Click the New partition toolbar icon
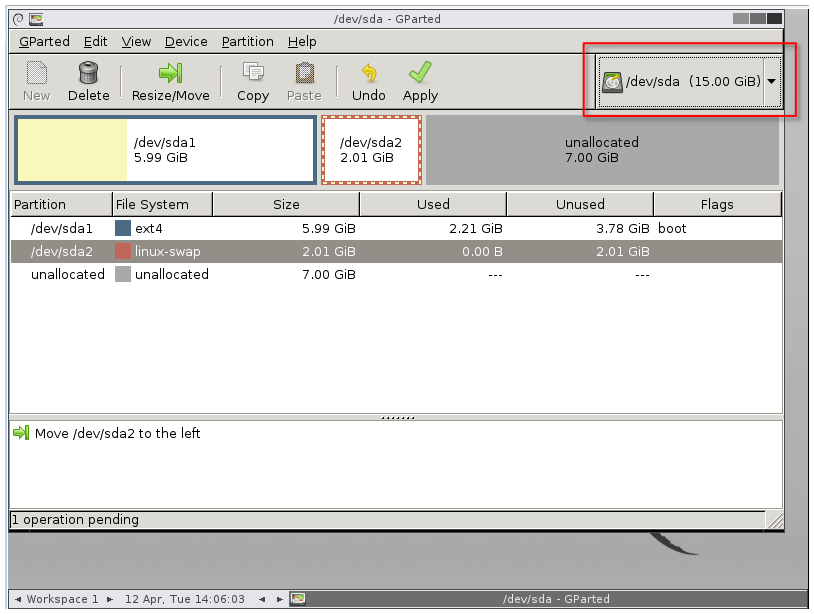Screen dimensions: 814x614 [x=36, y=73]
